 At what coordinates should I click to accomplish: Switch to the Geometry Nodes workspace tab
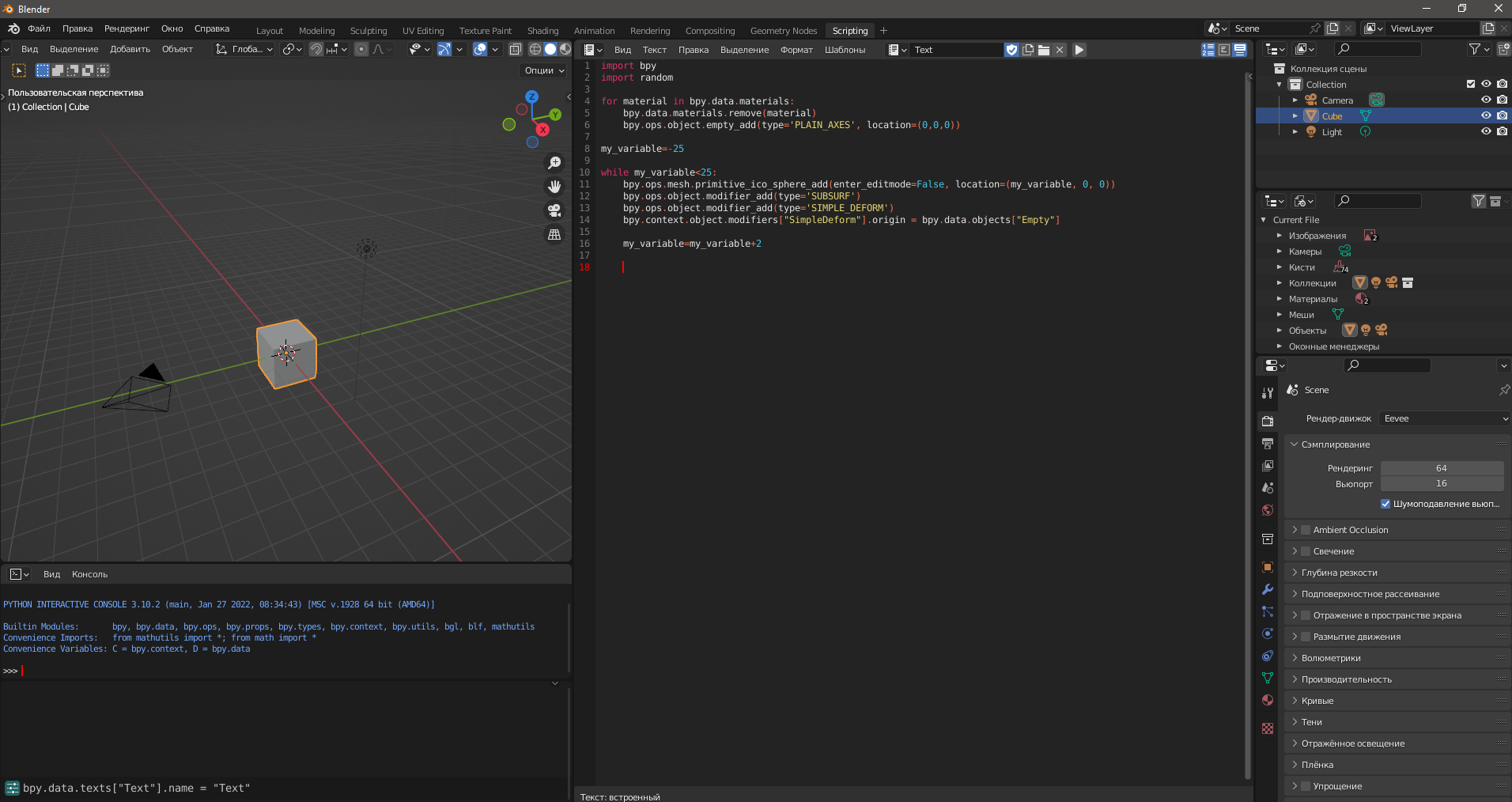784,31
